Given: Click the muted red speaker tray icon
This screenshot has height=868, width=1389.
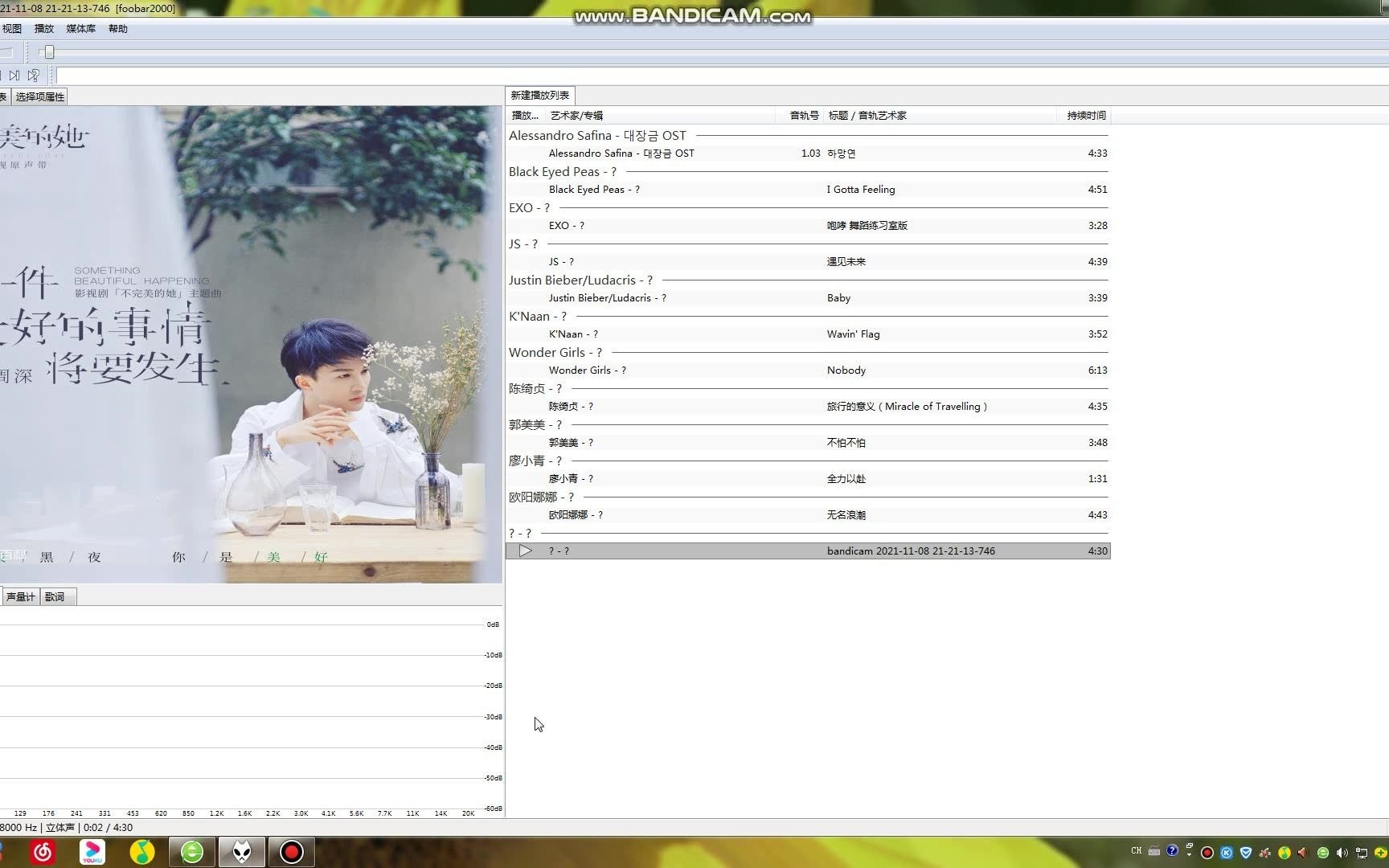Looking at the screenshot, I should [1303, 853].
